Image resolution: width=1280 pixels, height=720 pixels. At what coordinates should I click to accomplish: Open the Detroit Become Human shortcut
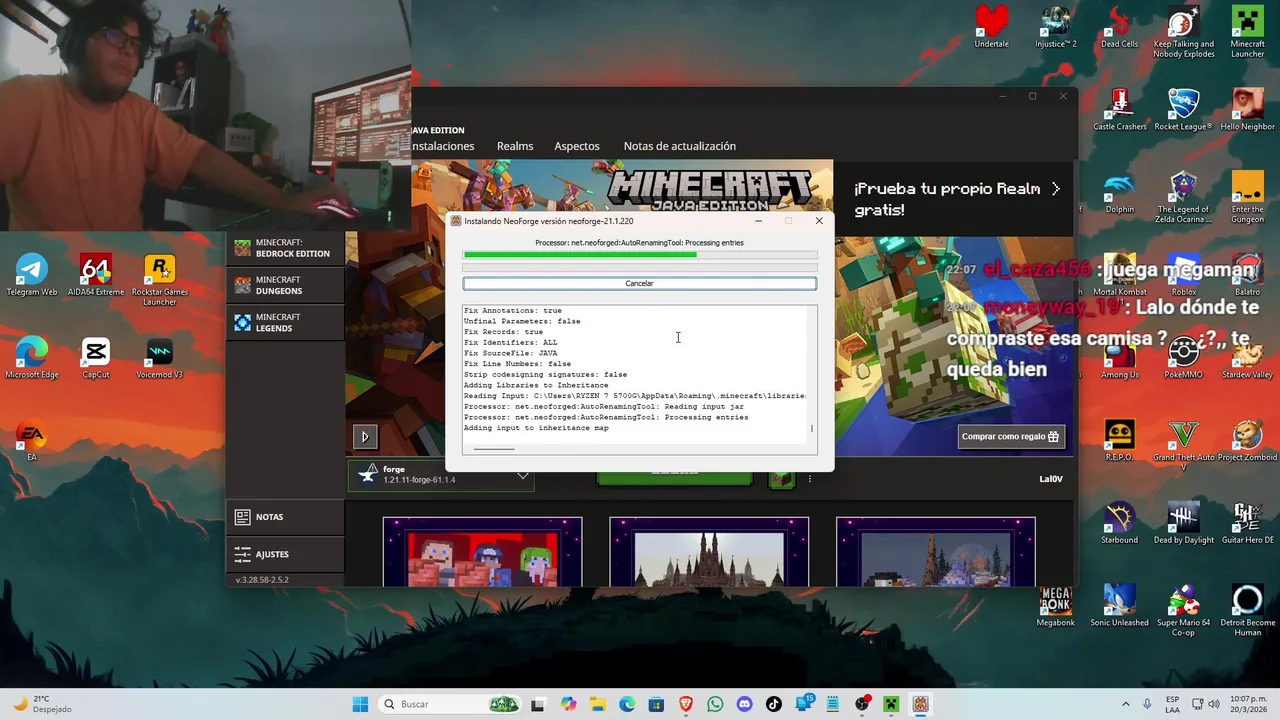pyautogui.click(x=1247, y=611)
